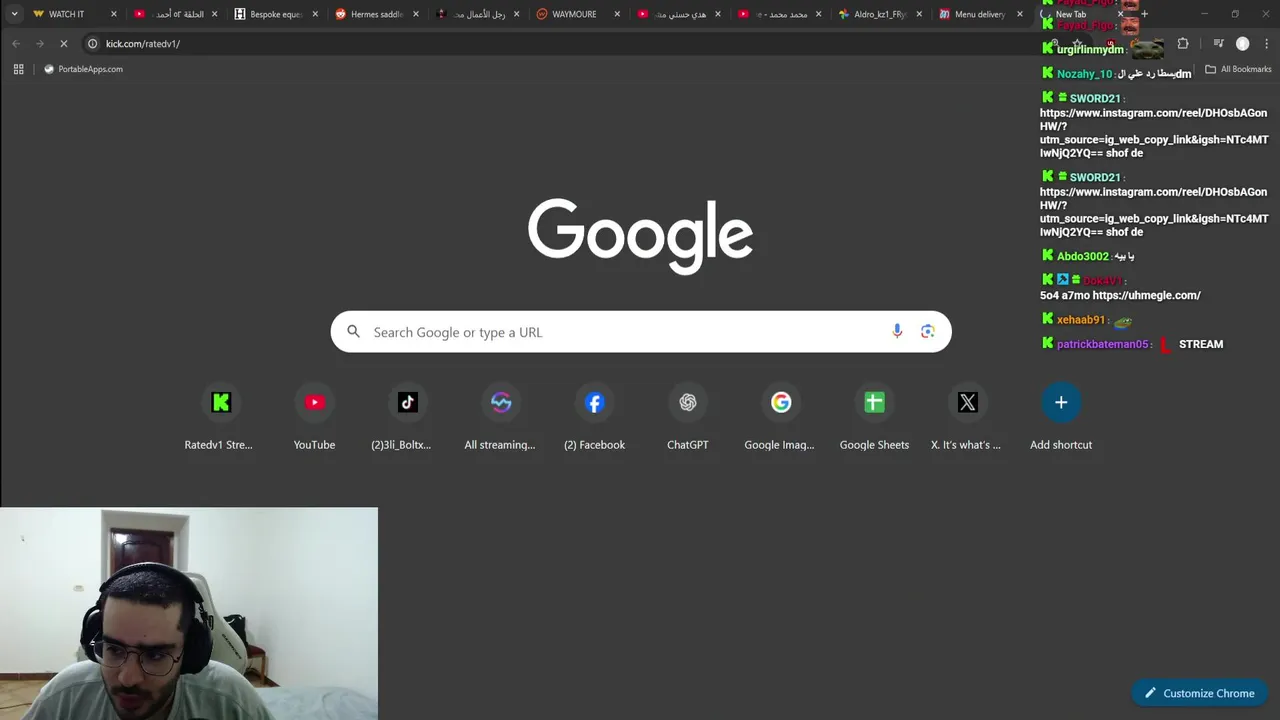View site information icon in address bar
This screenshot has height=720, width=1280.
tap(92, 44)
